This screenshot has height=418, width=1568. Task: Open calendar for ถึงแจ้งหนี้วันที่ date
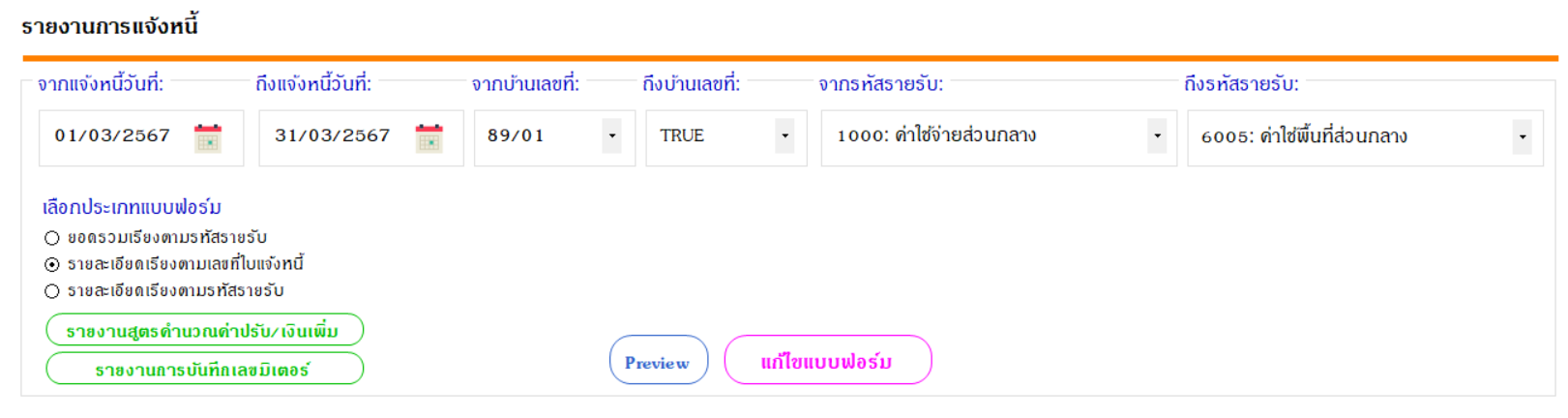[429, 138]
